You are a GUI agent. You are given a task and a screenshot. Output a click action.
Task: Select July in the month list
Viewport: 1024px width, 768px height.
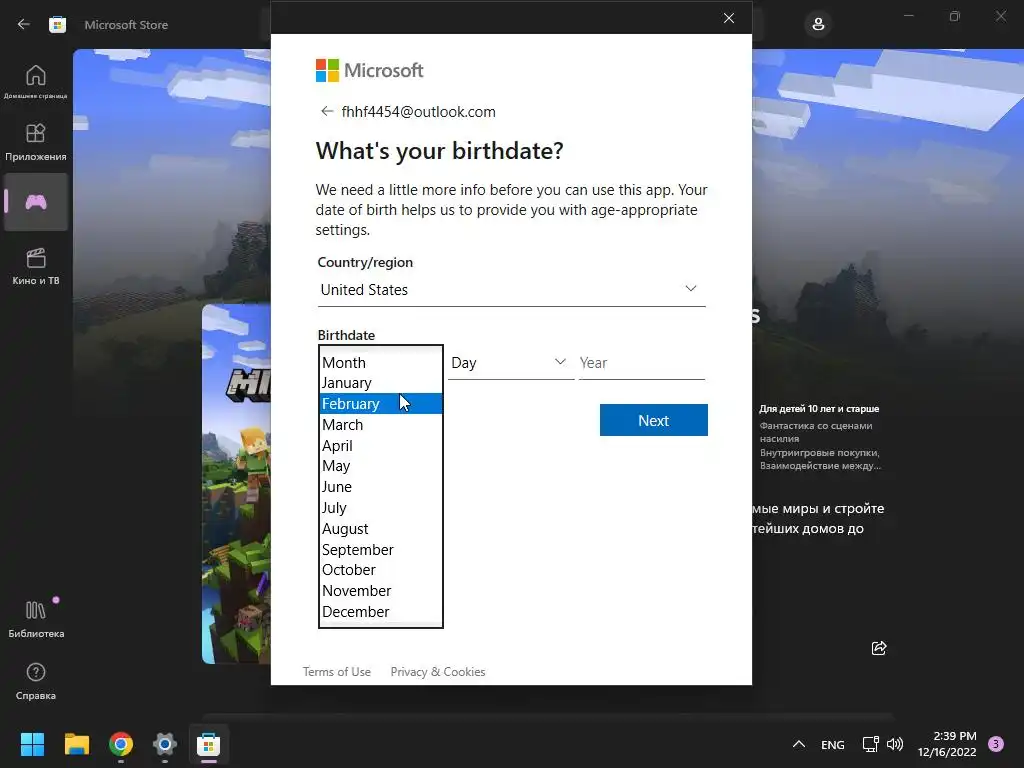[381, 507]
